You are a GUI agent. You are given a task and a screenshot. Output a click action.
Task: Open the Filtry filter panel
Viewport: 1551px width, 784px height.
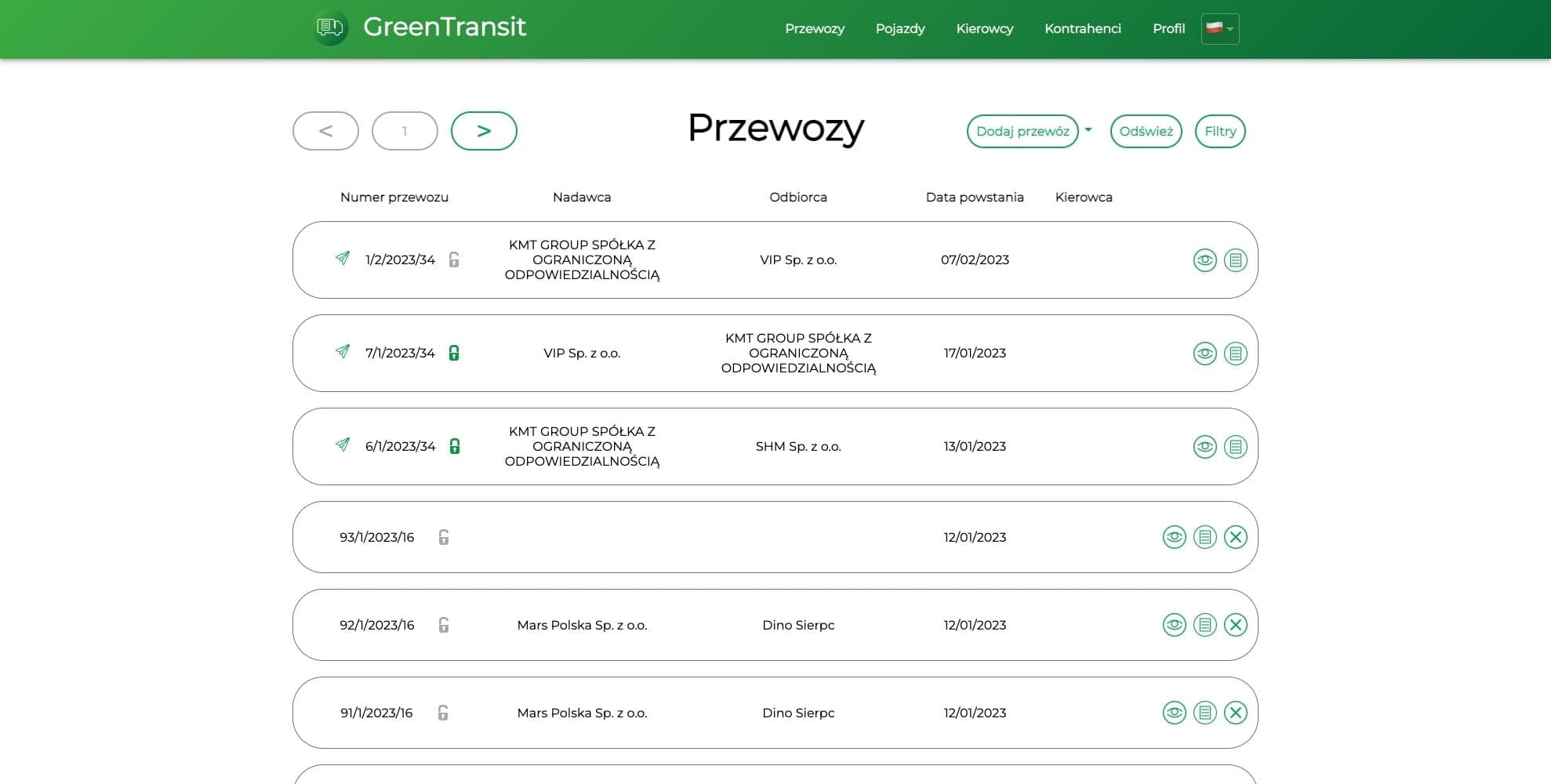click(1219, 131)
